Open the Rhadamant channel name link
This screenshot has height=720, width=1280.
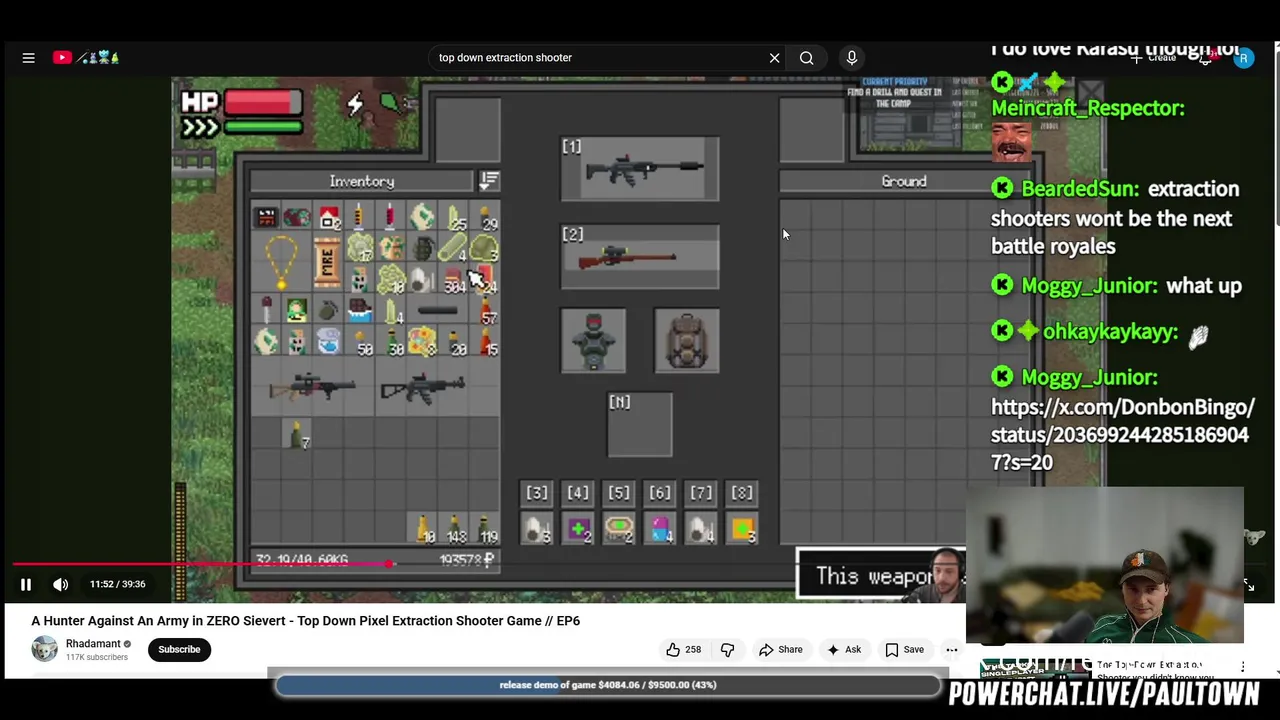[x=93, y=644]
